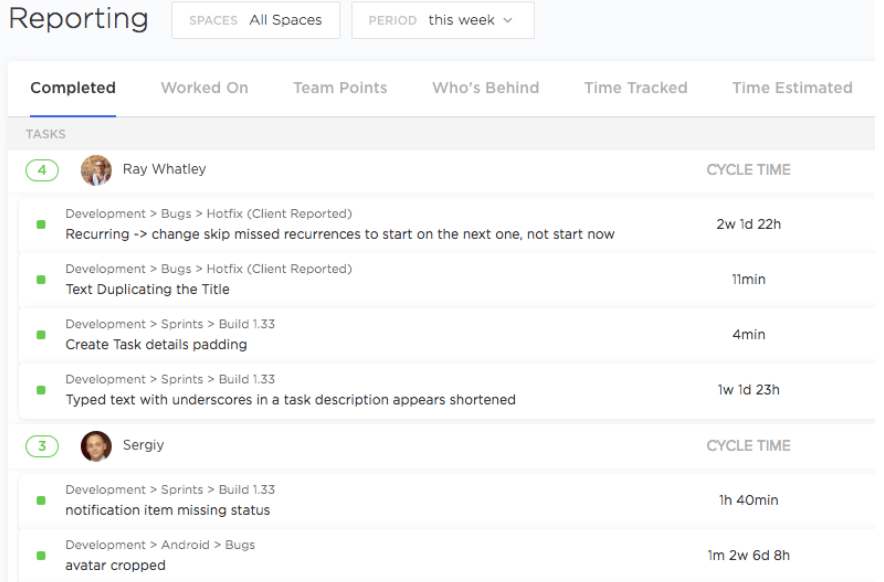The height and width of the screenshot is (582, 884).
Task: Click the 'Development > Android > Bugs' breadcrumb
Action: tap(160, 545)
